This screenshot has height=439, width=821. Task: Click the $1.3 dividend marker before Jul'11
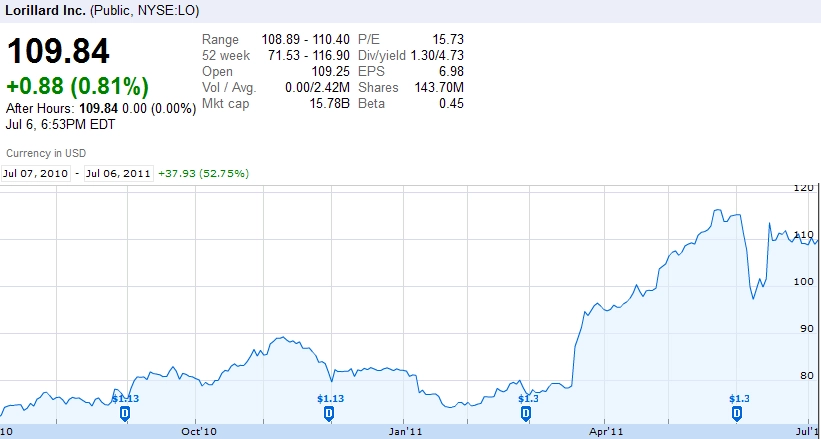(737, 414)
